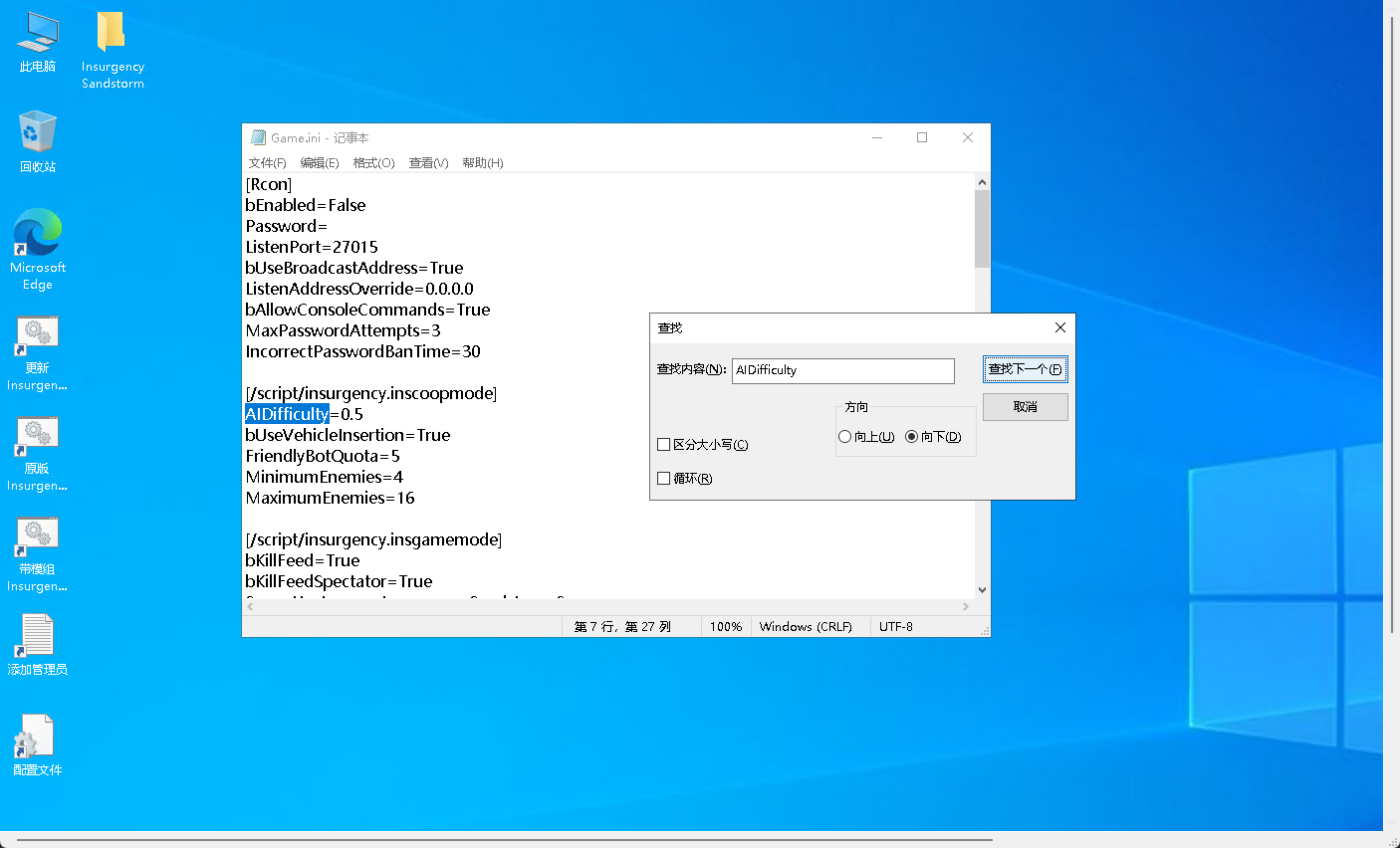Click the highlighted 'AIDifficulty' text
Image resolution: width=1400 pixels, height=848 pixels.
(x=287, y=414)
